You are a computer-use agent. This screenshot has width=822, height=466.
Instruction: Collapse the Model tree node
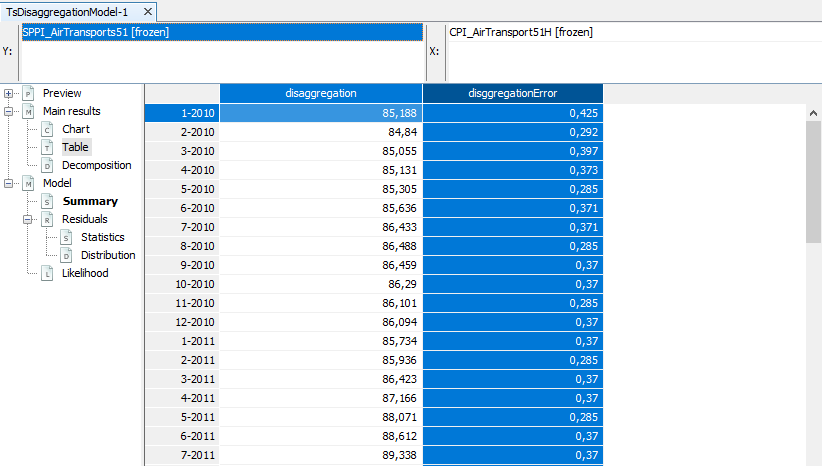click(x=9, y=183)
